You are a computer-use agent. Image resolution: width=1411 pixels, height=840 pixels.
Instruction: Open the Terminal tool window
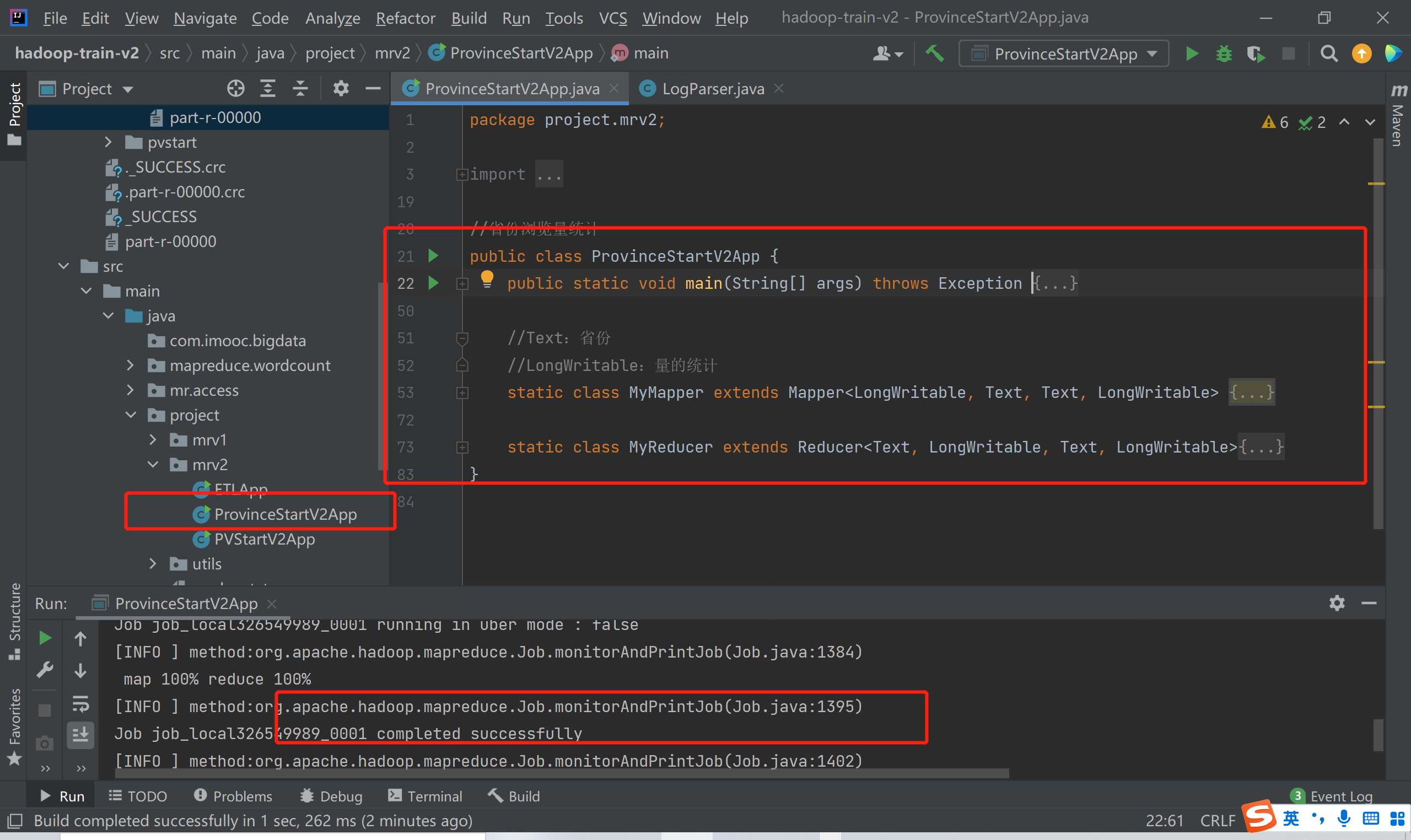point(425,796)
